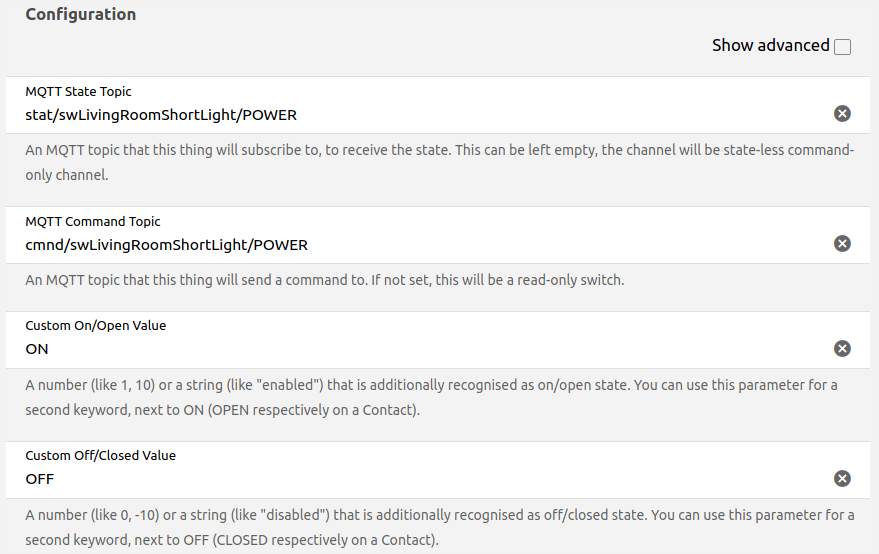This screenshot has width=879, height=554.
Task: Clear the MQTT Command Topic field
Action: click(x=842, y=244)
